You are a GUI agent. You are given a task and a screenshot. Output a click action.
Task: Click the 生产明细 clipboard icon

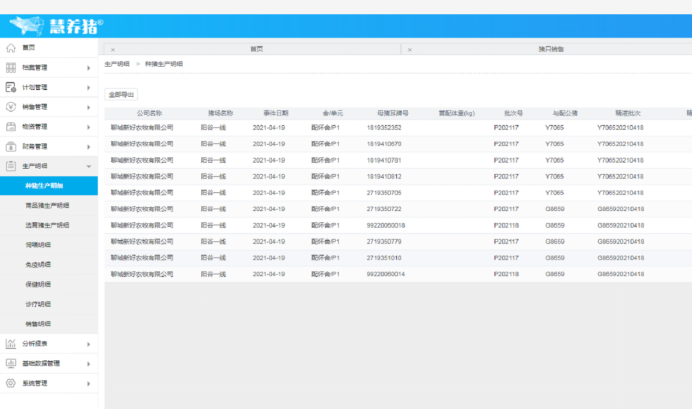[x=11, y=166]
